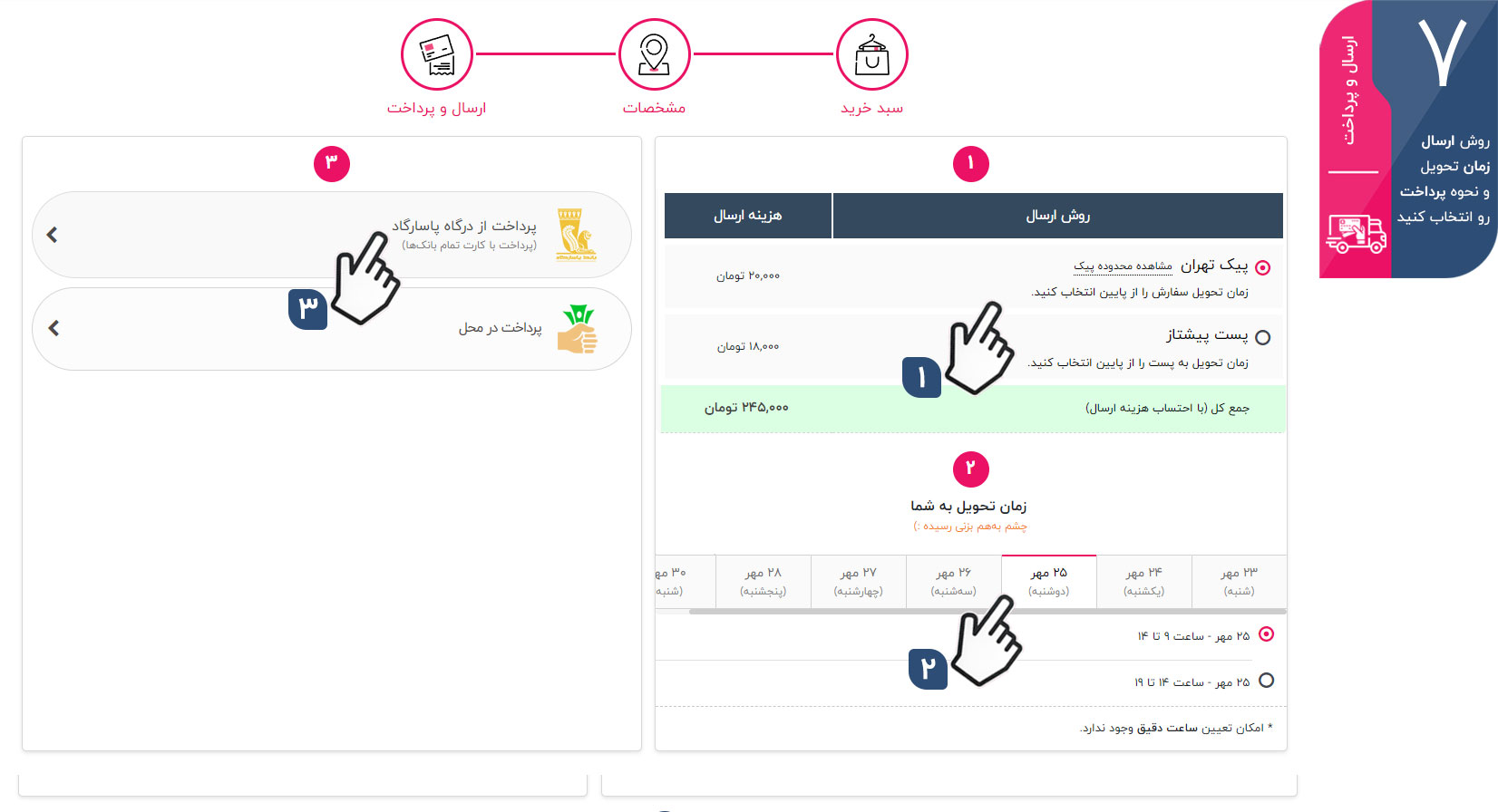
Task: Open the ۲۶ مهر (سه‌شنبه) date tab
Action: click(953, 581)
